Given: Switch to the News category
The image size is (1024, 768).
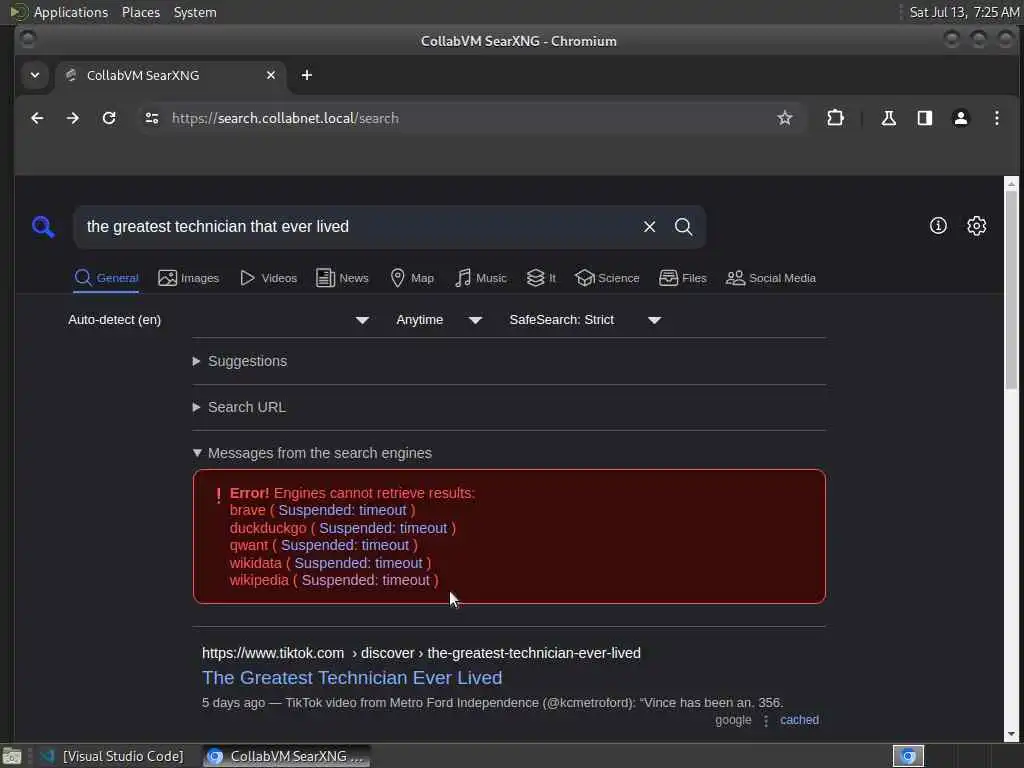Looking at the screenshot, I should tap(342, 278).
